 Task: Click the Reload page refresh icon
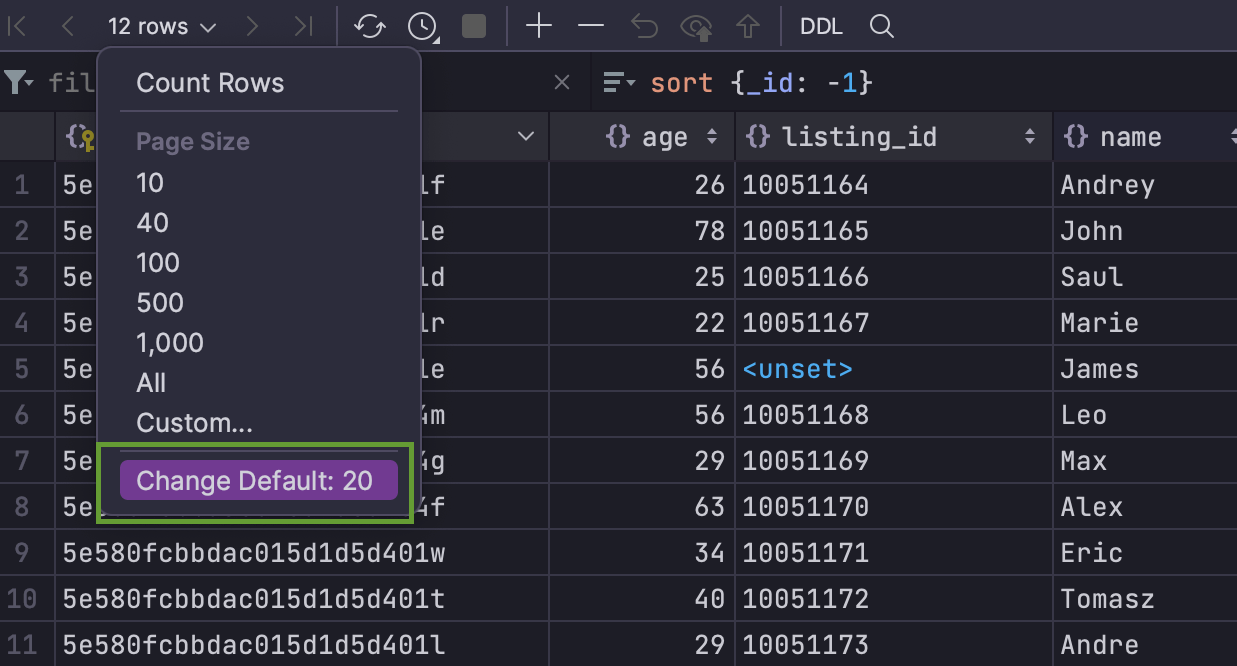pos(370,27)
